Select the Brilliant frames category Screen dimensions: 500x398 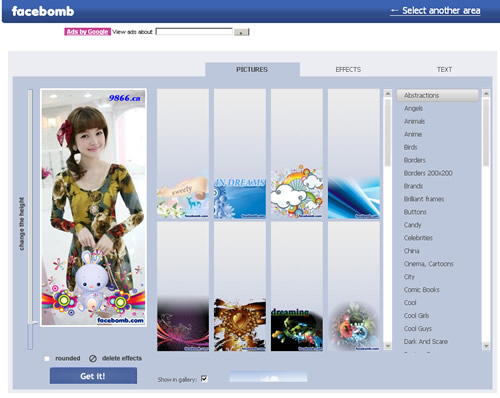pyautogui.click(x=424, y=199)
